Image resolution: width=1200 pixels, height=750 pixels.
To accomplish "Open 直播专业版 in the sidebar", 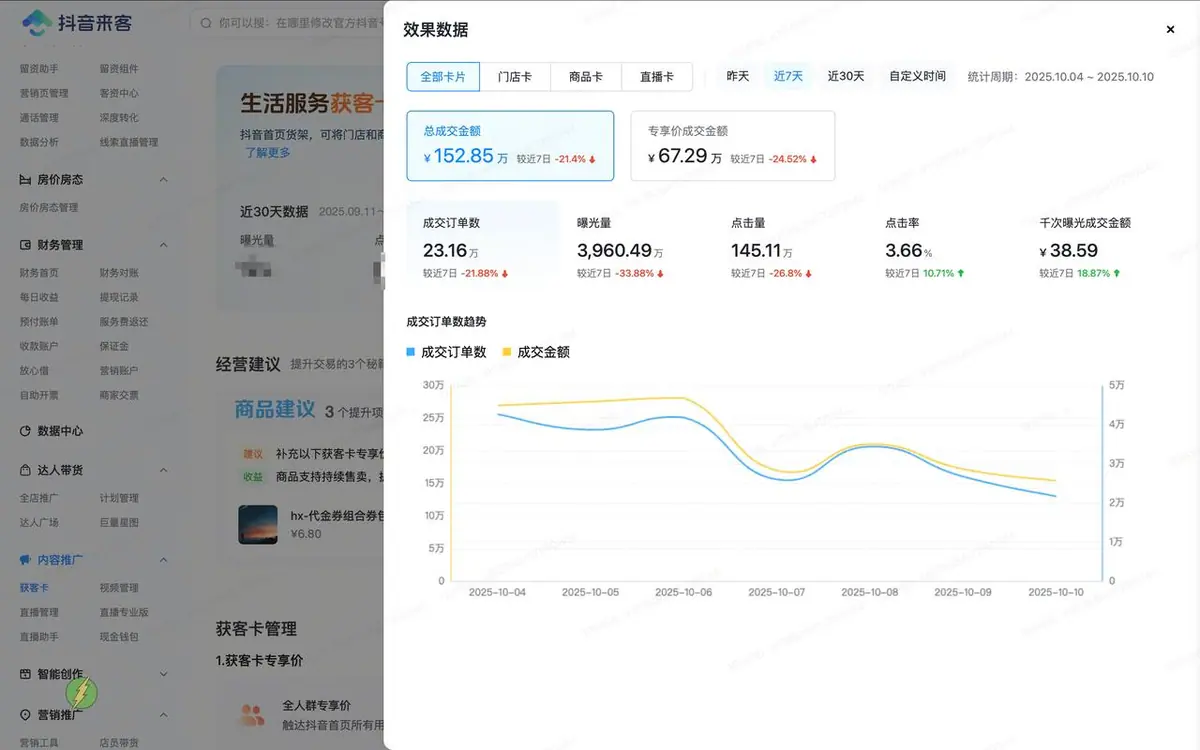I will [x=124, y=612].
